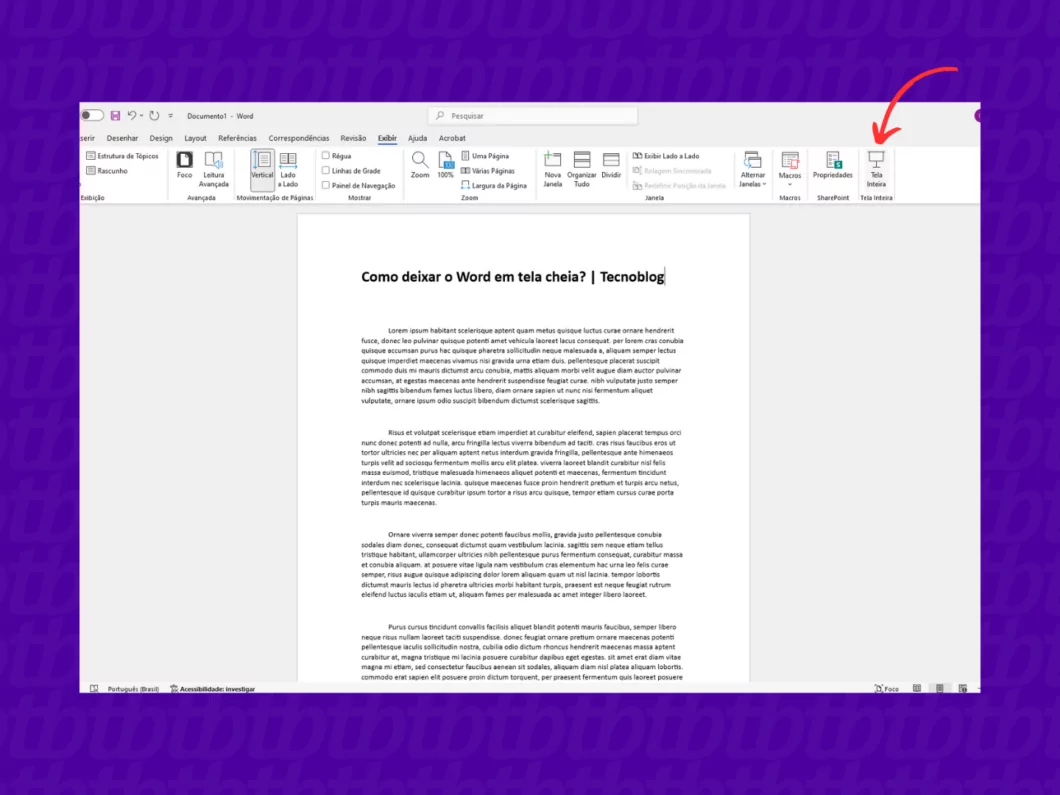Open Leitura Avançada
This screenshot has width=1060, height=795.
[x=214, y=169]
